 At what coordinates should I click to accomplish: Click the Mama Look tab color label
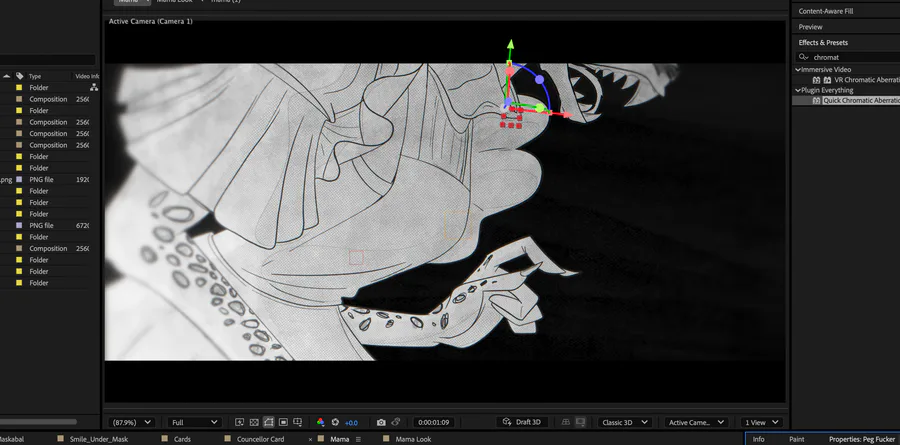click(x=387, y=439)
